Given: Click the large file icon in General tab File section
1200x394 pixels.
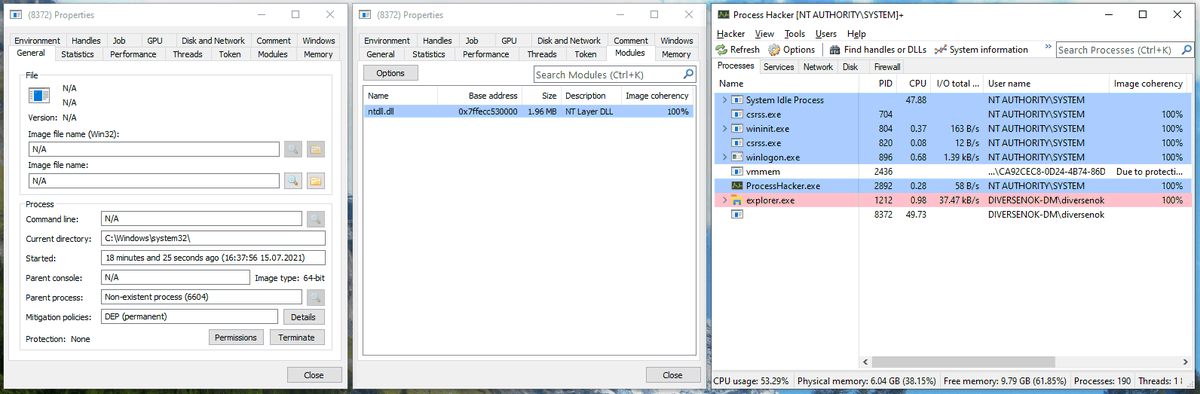Looking at the screenshot, I should [x=39, y=96].
